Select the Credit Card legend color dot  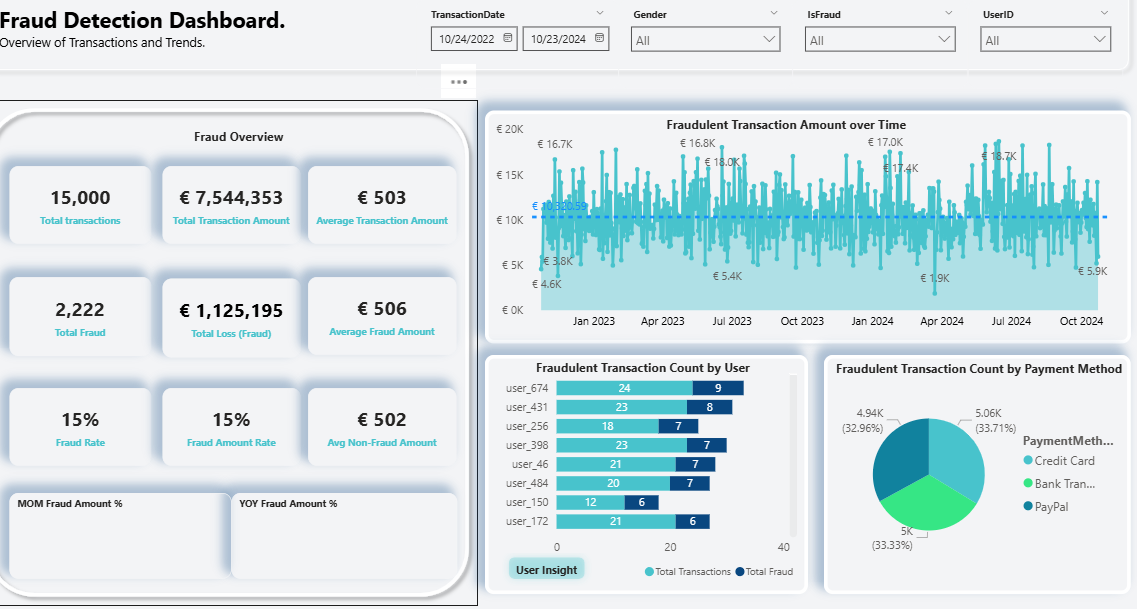(1028, 460)
